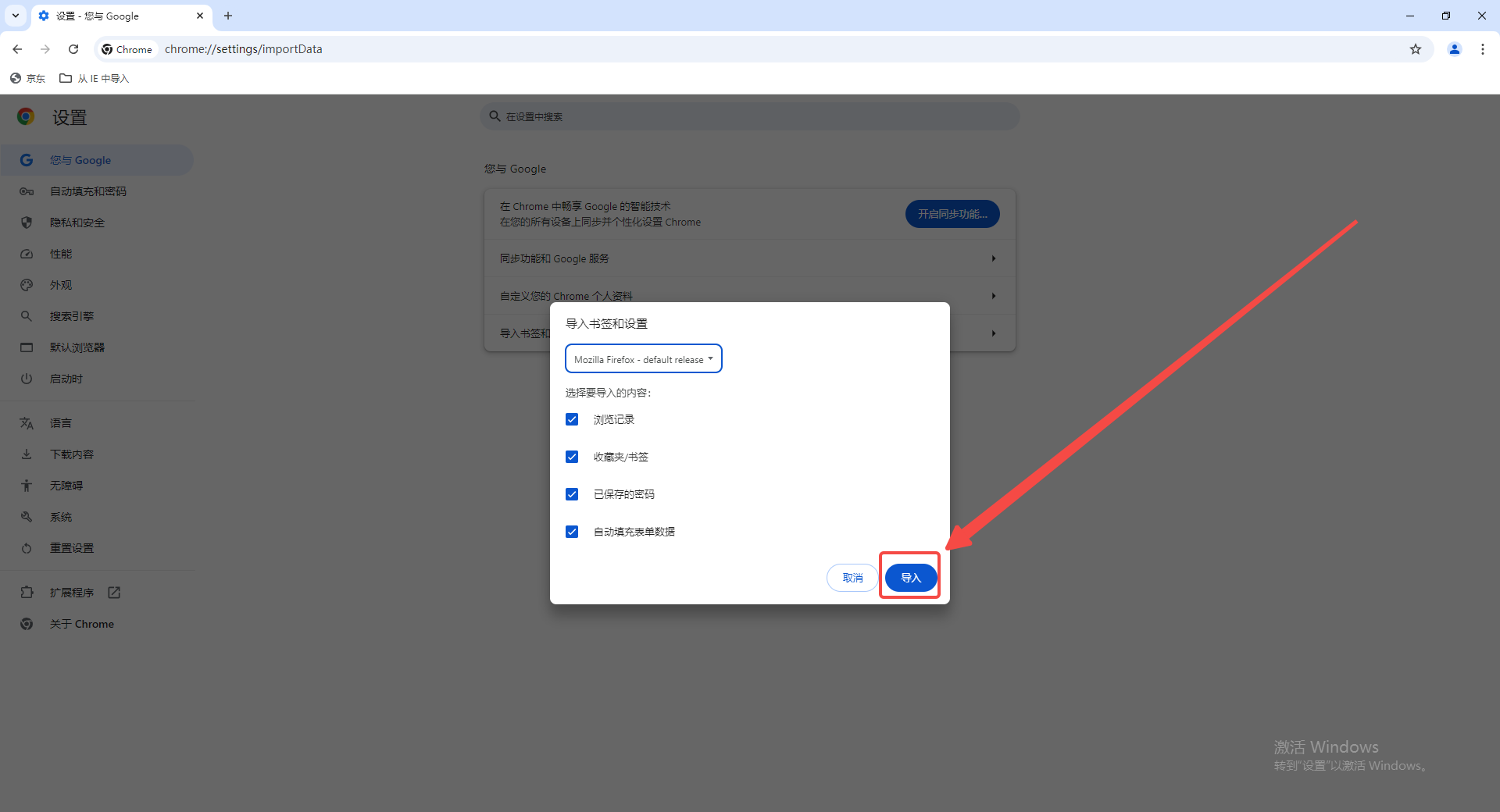Open a new tab with the plus icon

pyautogui.click(x=228, y=16)
